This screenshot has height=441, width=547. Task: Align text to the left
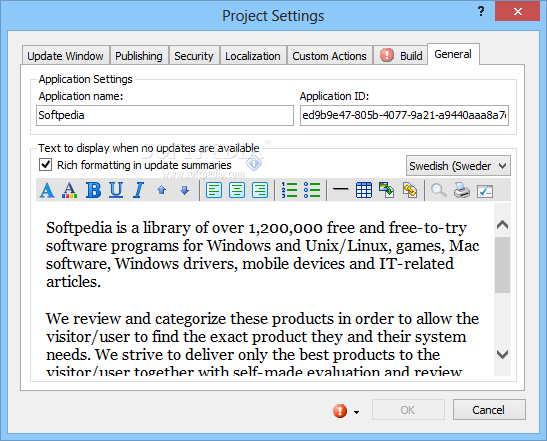pyautogui.click(x=213, y=190)
